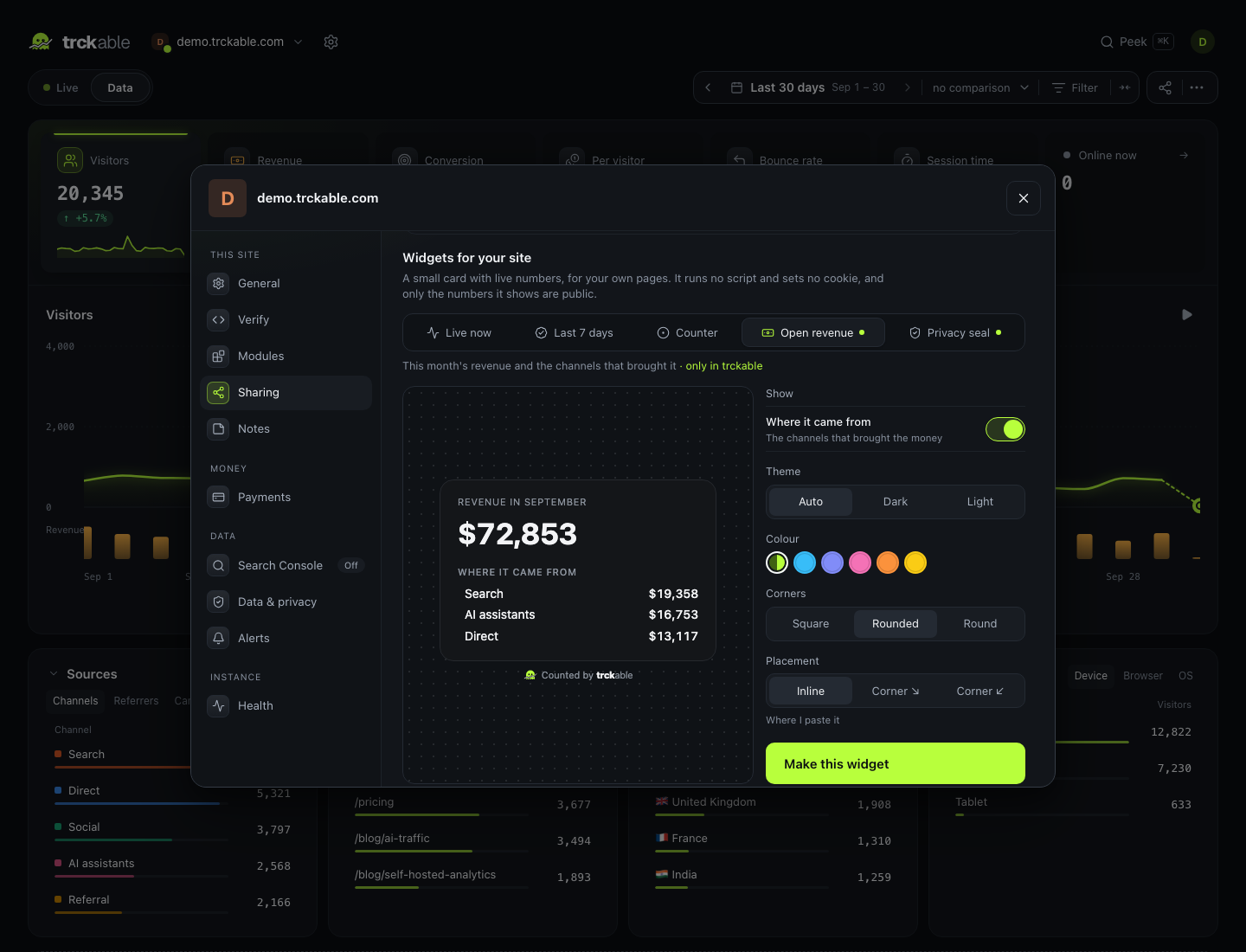Image resolution: width=1246 pixels, height=952 pixels.
Task: Toggle 'Where it came from' switch
Action: pyautogui.click(x=1005, y=429)
